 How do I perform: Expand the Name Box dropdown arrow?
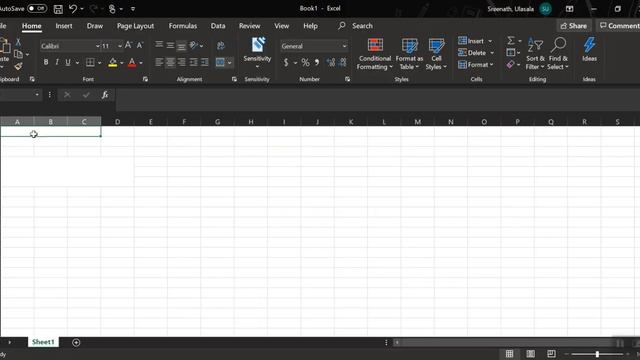pyautogui.click(x=37, y=95)
